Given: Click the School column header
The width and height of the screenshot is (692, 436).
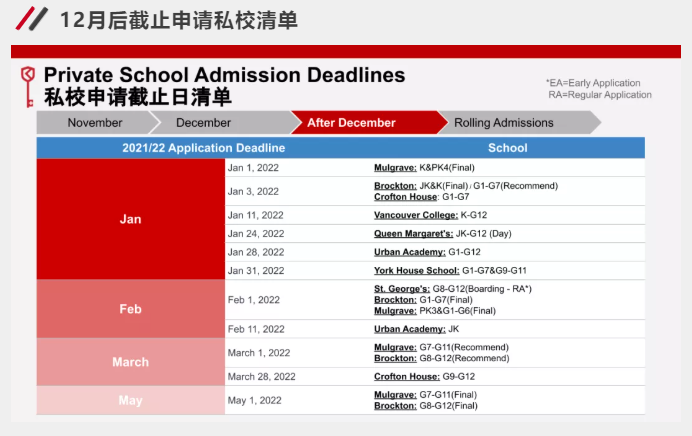Looking at the screenshot, I should pos(507,148).
